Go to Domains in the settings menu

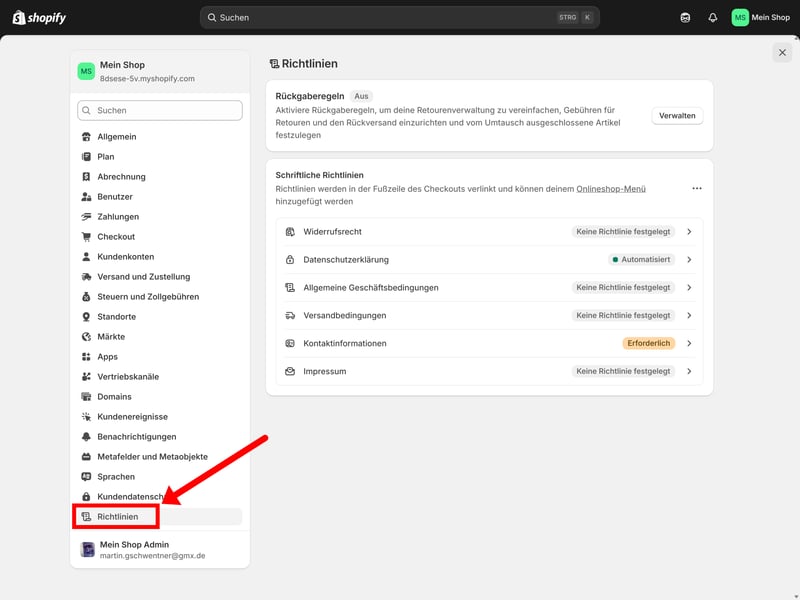point(114,397)
